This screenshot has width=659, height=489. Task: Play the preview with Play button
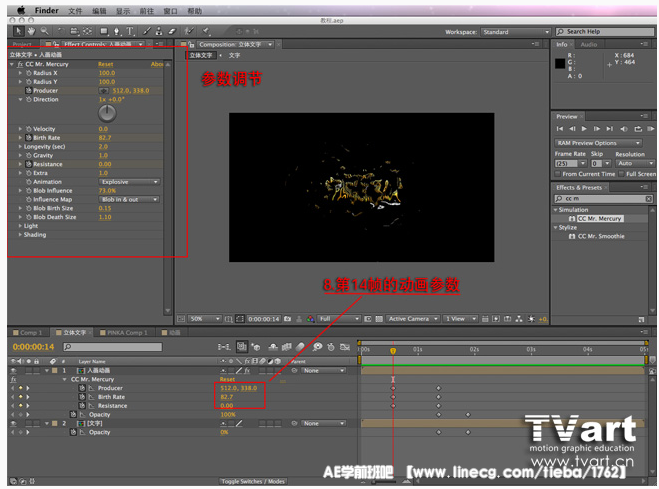[x=584, y=129]
